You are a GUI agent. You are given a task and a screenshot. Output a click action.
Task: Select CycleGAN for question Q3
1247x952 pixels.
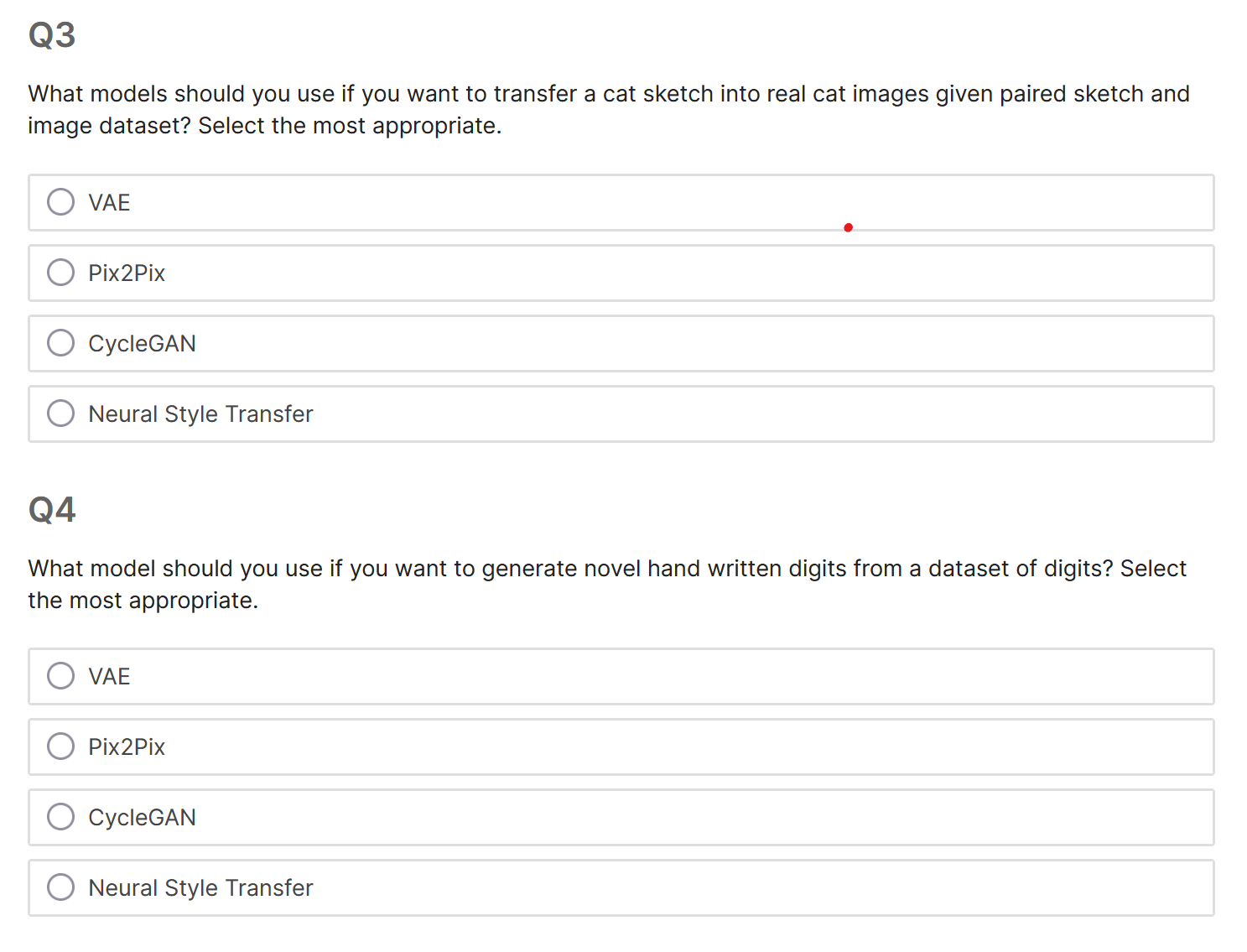click(60, 343)
